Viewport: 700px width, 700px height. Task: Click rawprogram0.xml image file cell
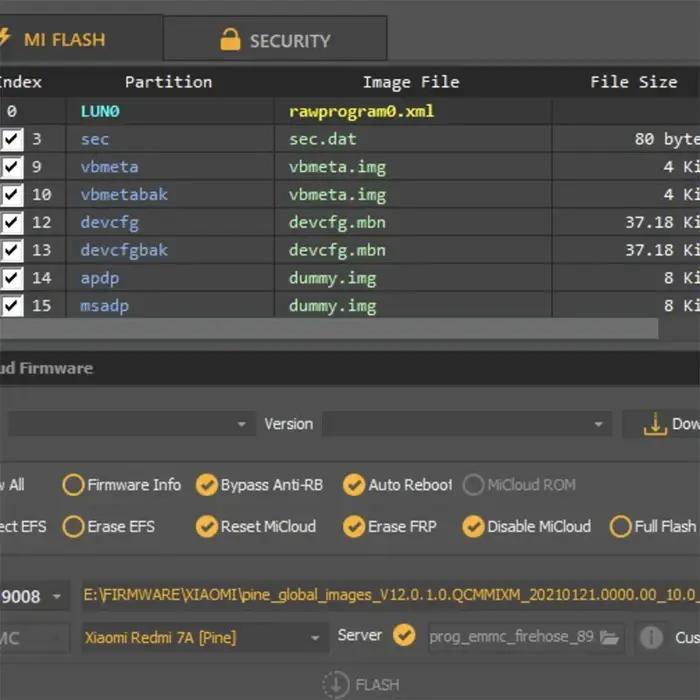point(361,111)
